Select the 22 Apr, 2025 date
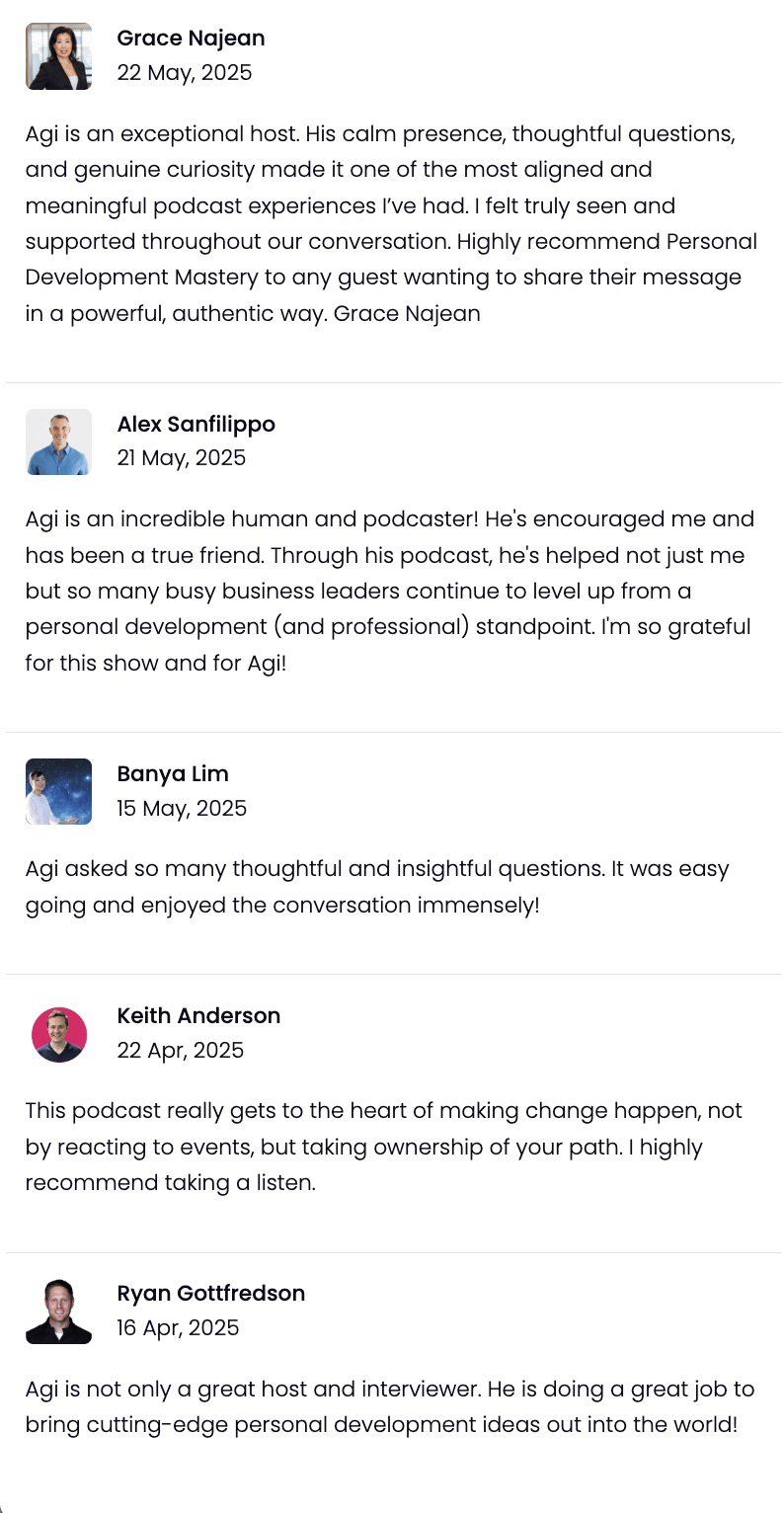Screen dimensions: 784x1513 (x=180, y=1051)
